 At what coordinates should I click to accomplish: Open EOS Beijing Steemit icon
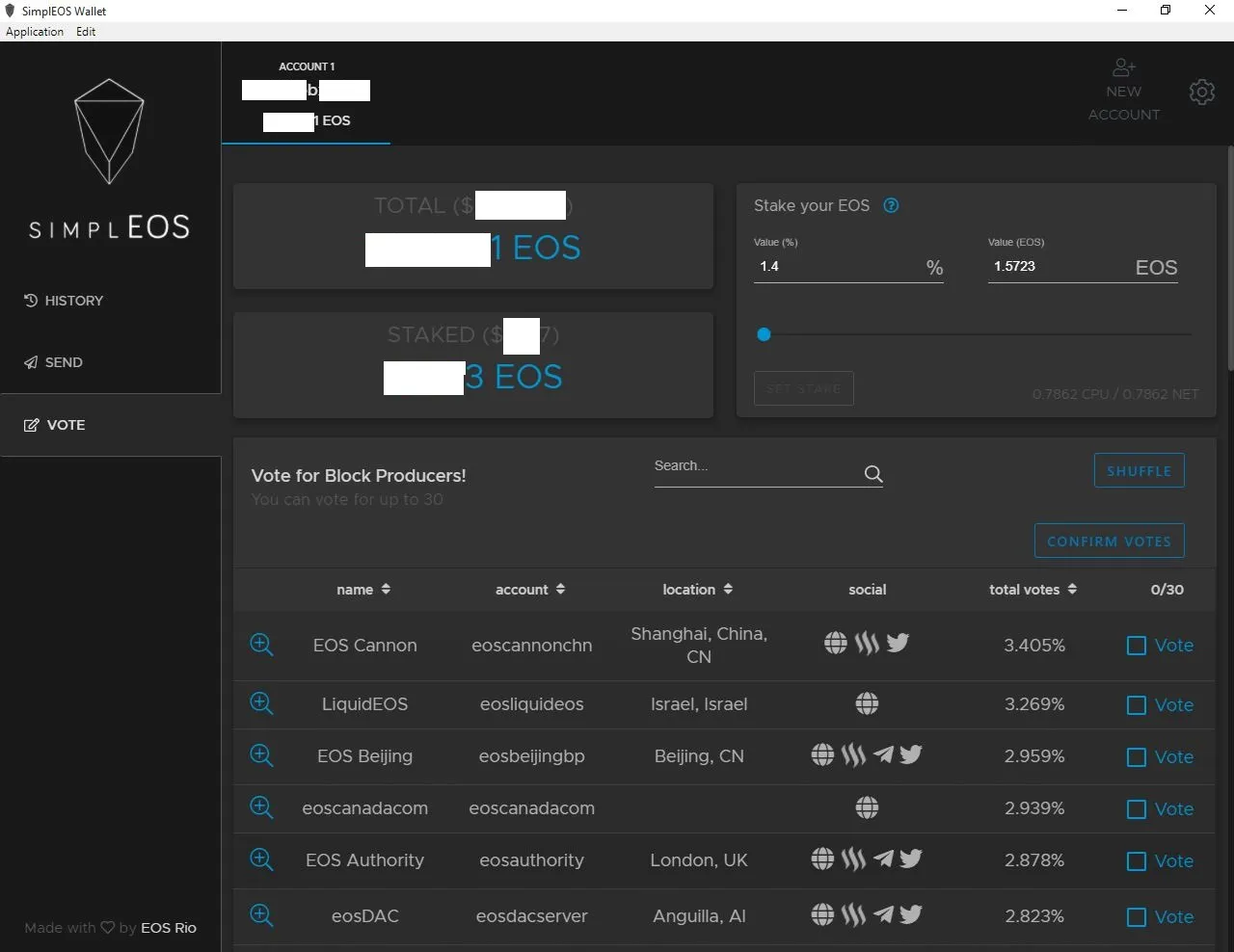(x=853, y=754)
